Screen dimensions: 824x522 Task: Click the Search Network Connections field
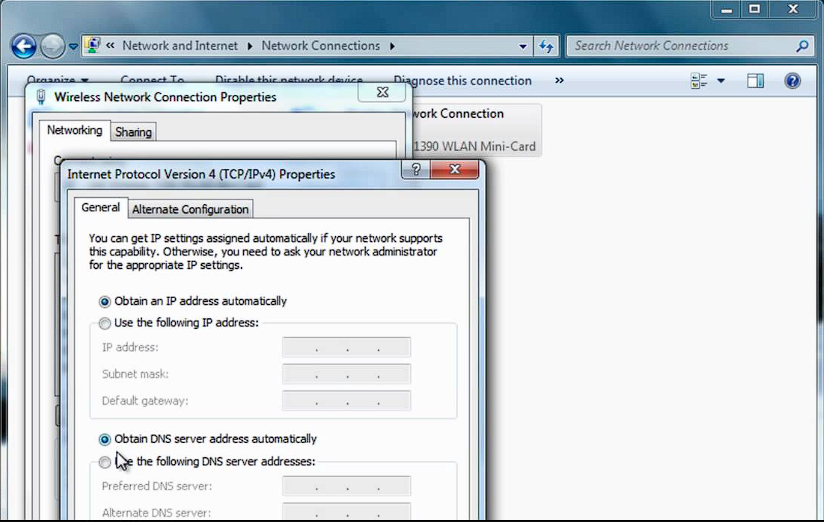point(680,46)
